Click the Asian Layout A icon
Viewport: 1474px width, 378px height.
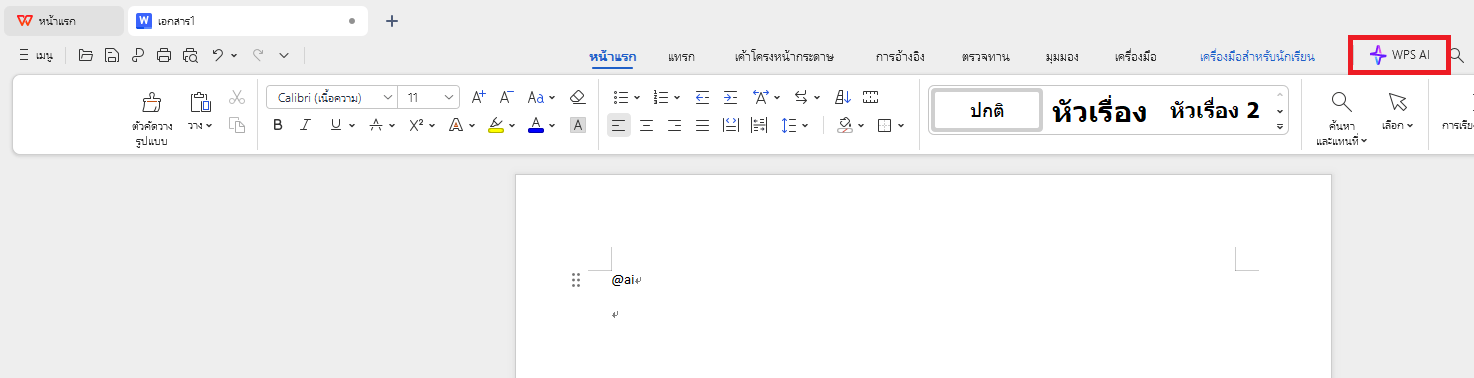(x=760, y=97)
